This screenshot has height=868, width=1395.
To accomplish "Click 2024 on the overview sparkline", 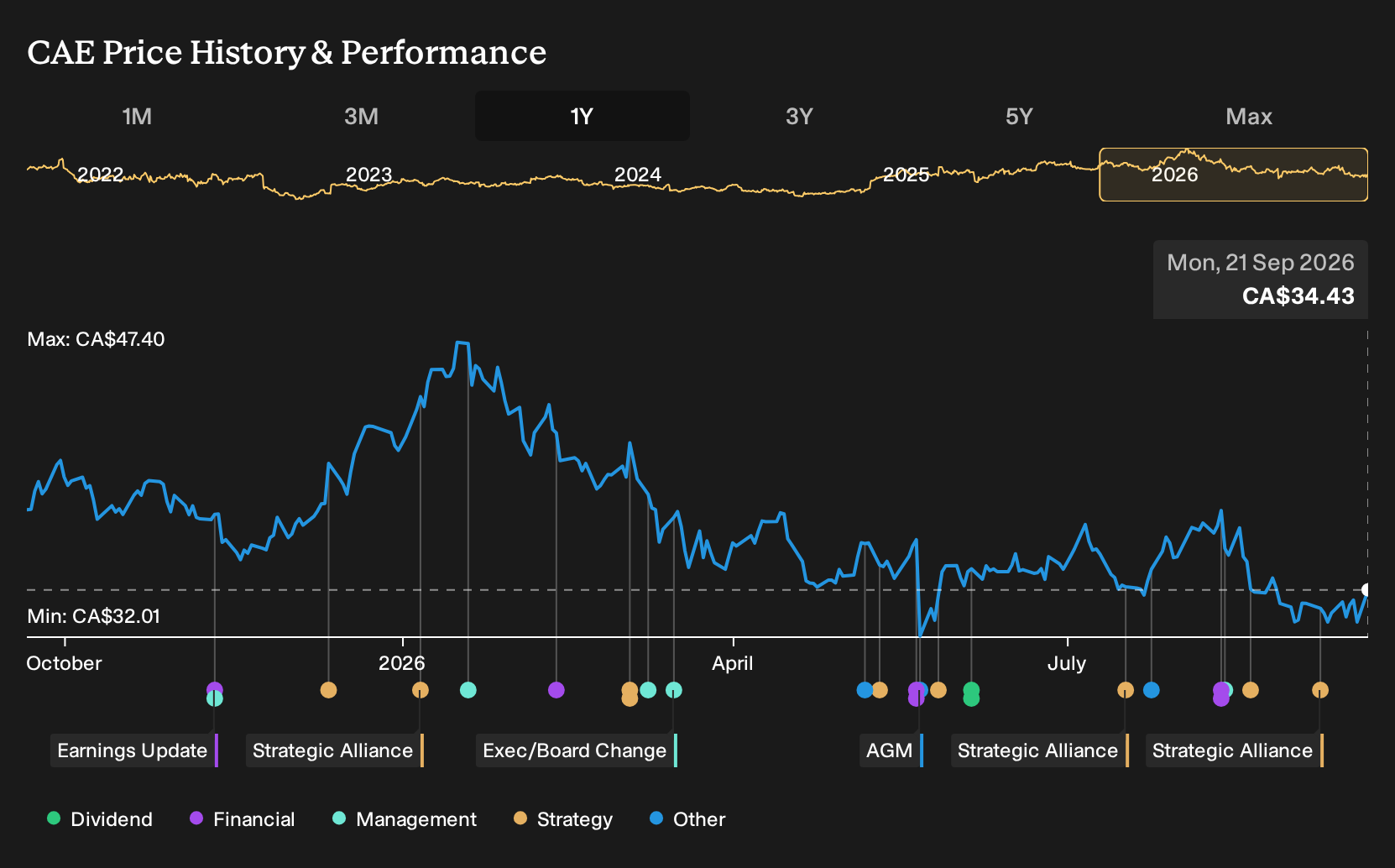I will (638, 175).
